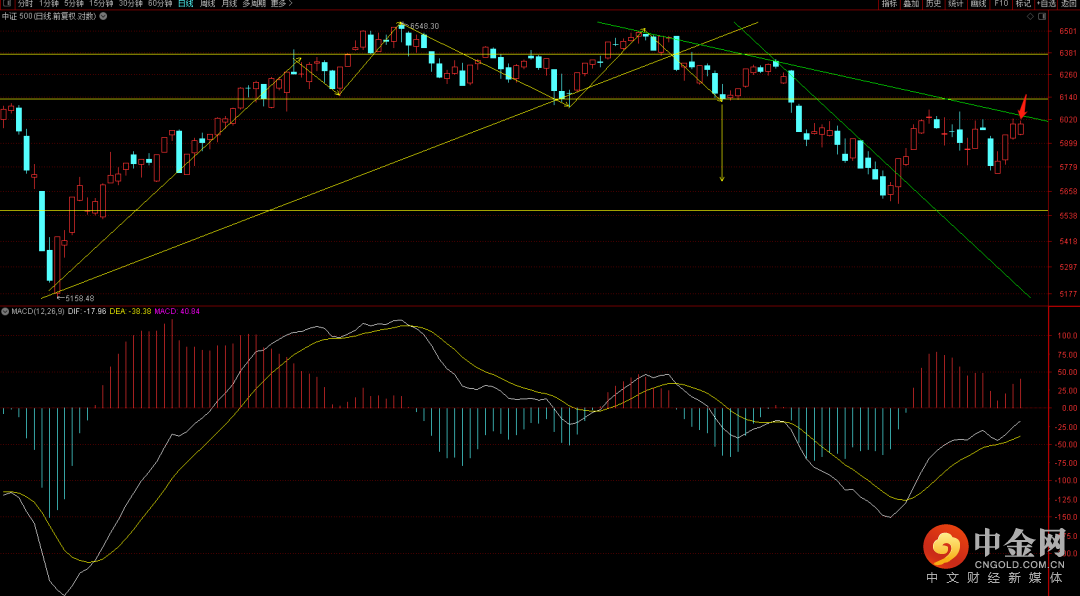Click the DIF: -17.96 value
The width and height of the screenshot is (1080, 596).
[86, 312]
